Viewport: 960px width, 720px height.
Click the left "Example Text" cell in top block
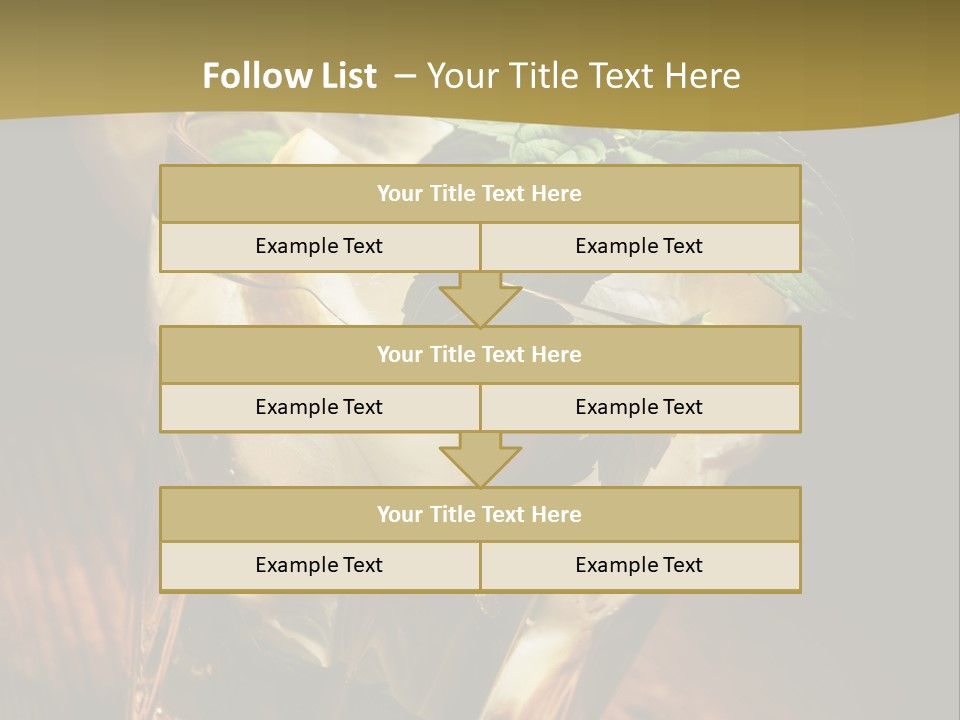click(x=319, y=246)
